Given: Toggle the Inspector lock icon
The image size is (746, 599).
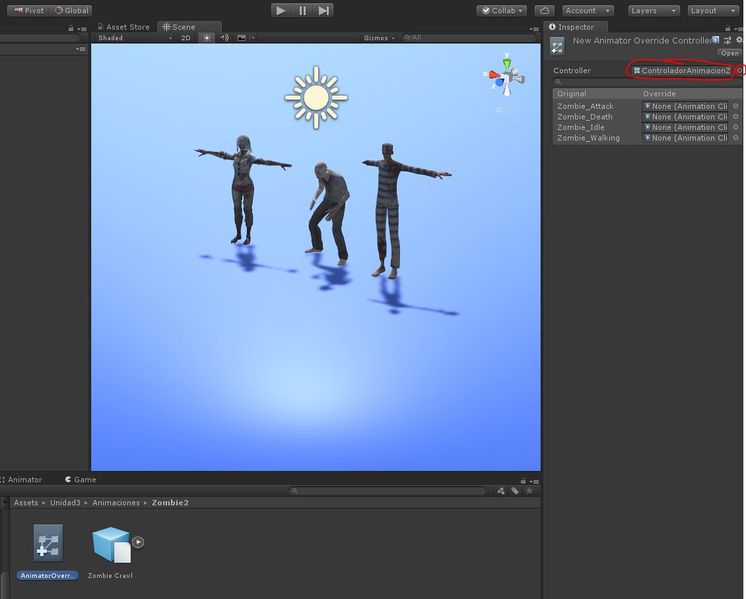Looking at the screenshot, I should [727, 29].
